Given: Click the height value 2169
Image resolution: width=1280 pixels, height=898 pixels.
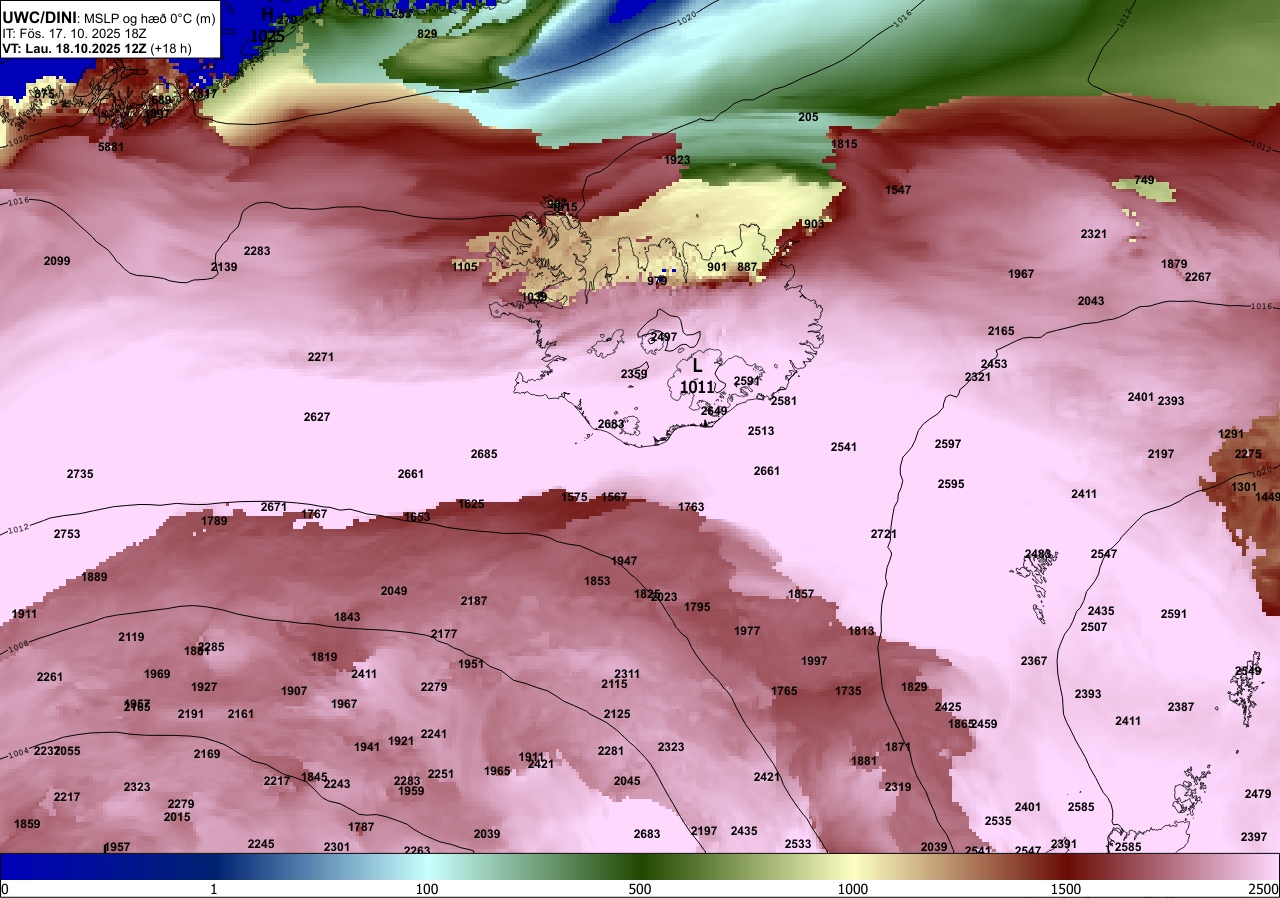Looking at the screenshot, I should [207, 754].
